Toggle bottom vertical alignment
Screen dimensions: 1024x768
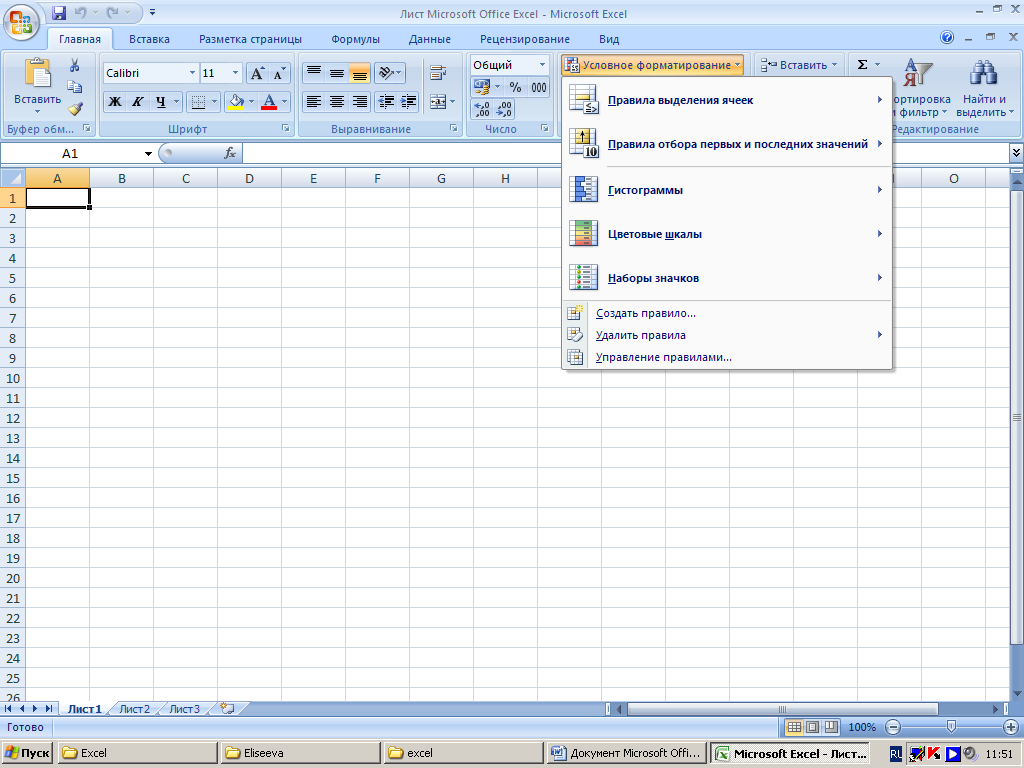point(359,72)
